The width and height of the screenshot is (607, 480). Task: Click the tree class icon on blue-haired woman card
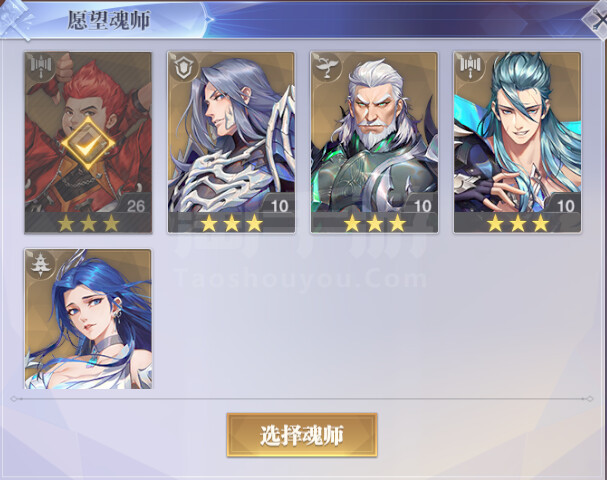tap(39, 263)
